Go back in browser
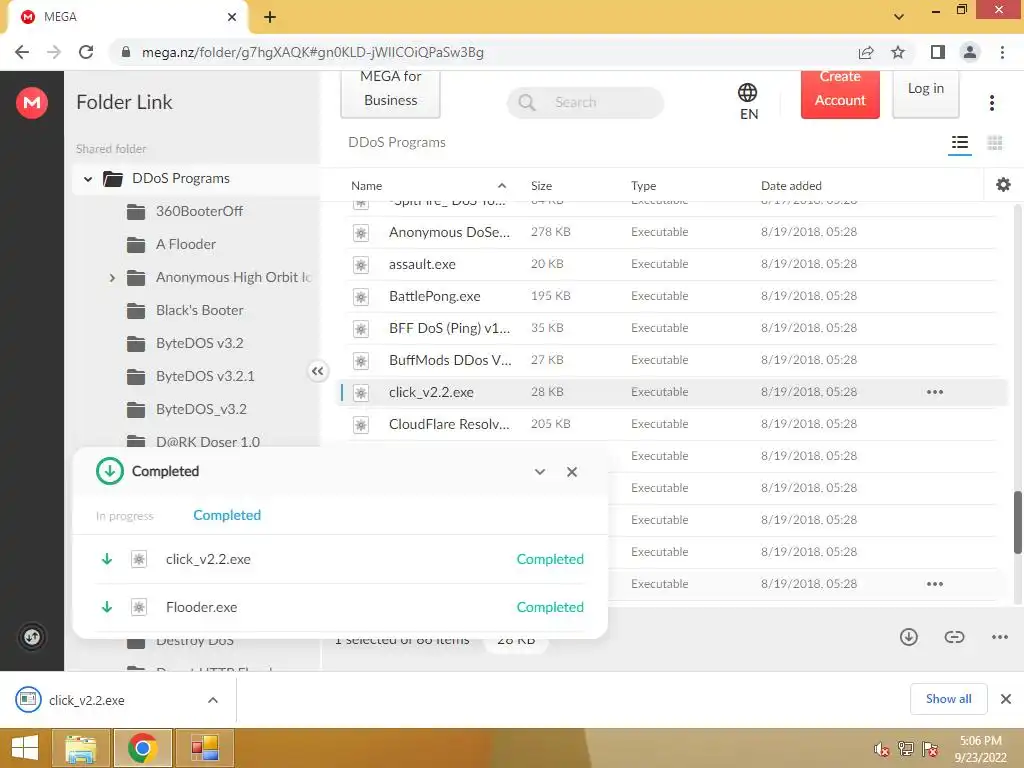Screen dimensions: 1024x768 22,52
